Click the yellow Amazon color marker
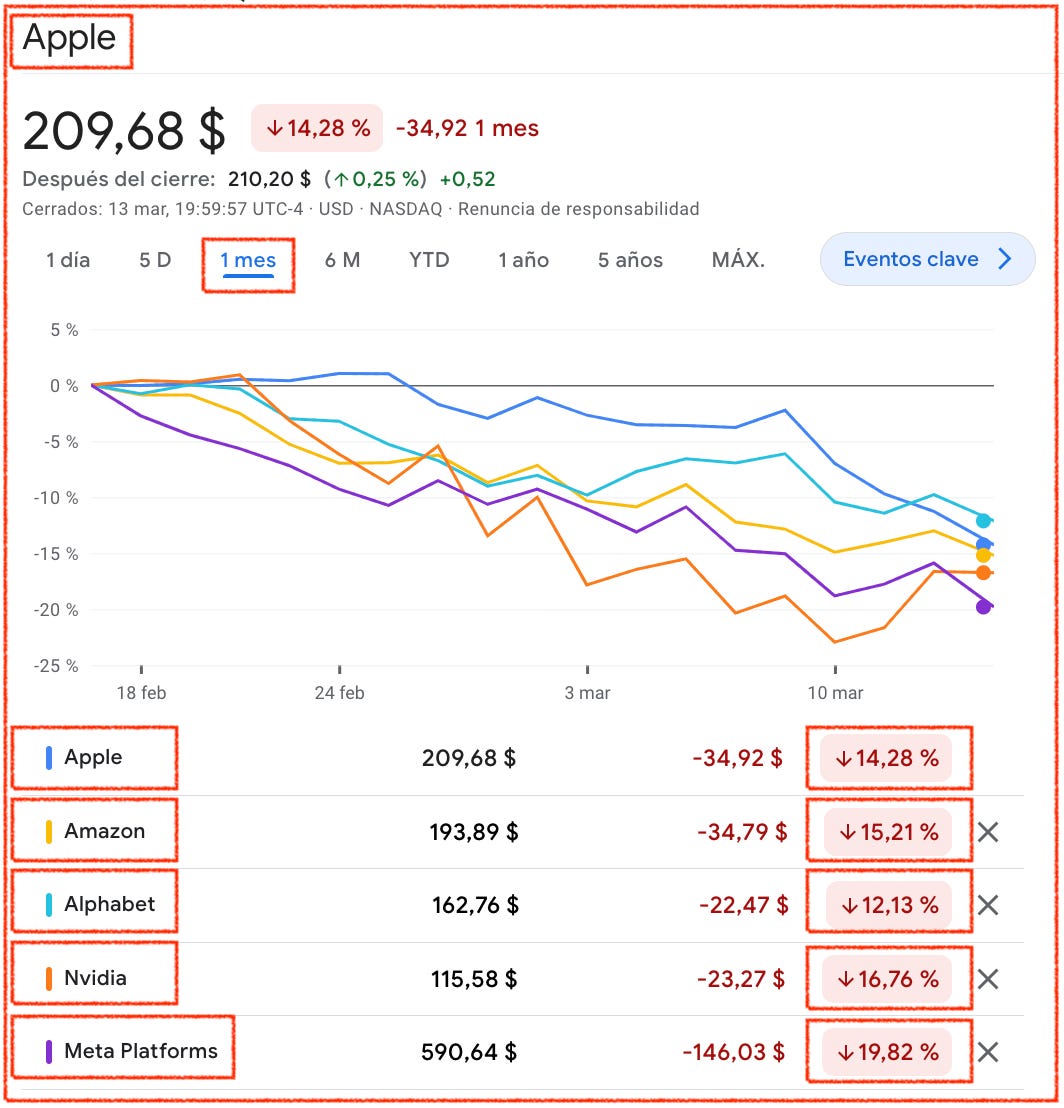Screen dimensions: 1064x1108 click(x=49, y=831)
